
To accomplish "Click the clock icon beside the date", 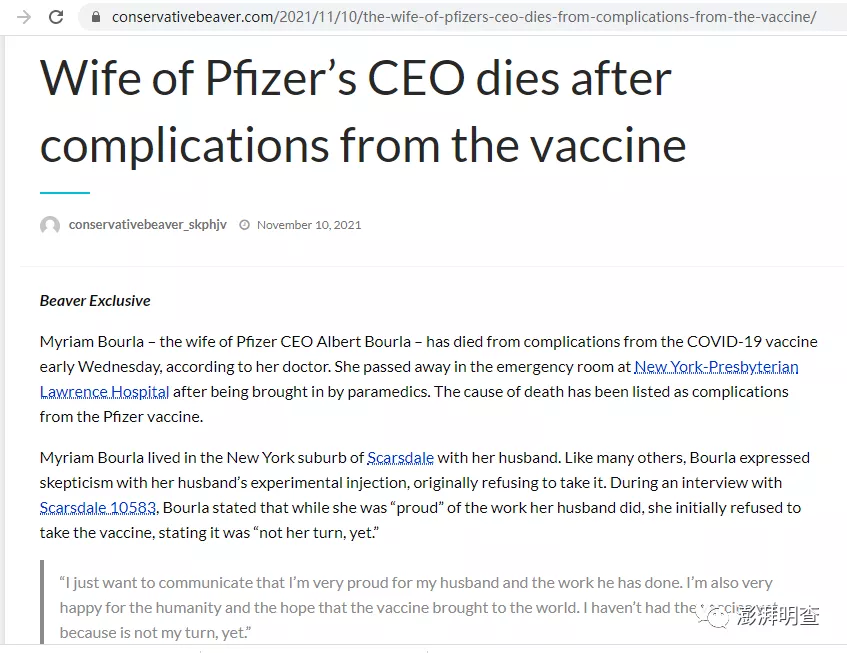I will coord(245,225).
